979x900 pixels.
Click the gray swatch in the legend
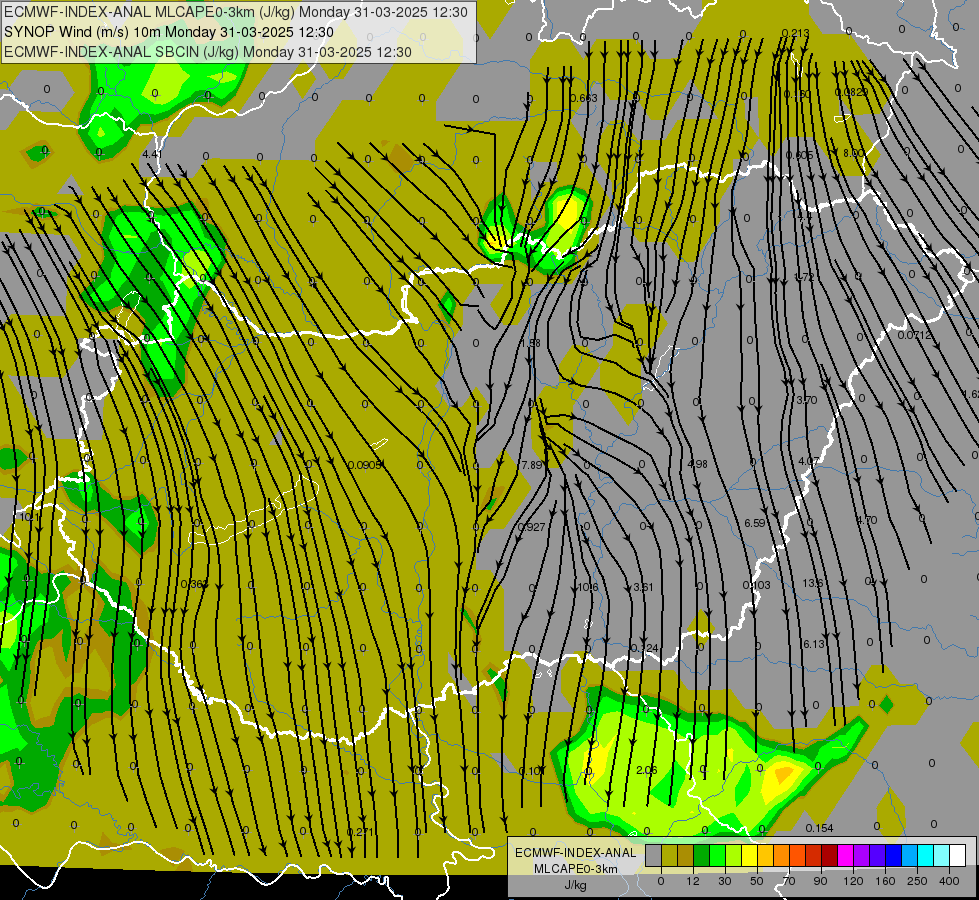click(x=654, y=855)
